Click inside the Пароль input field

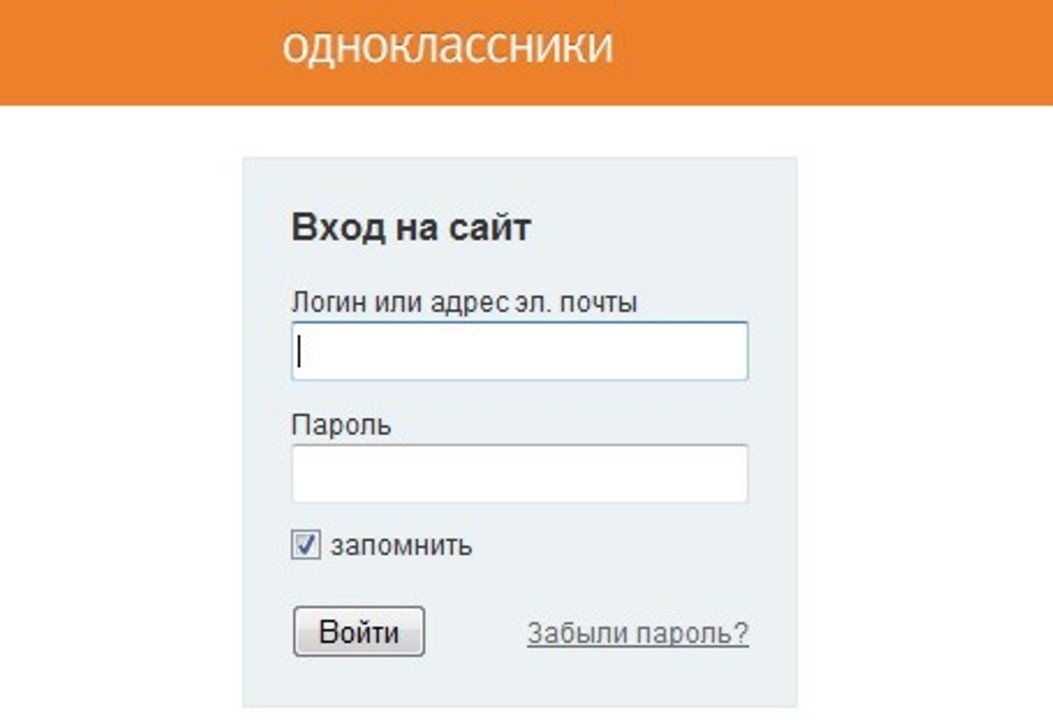(x=519, y=473)
